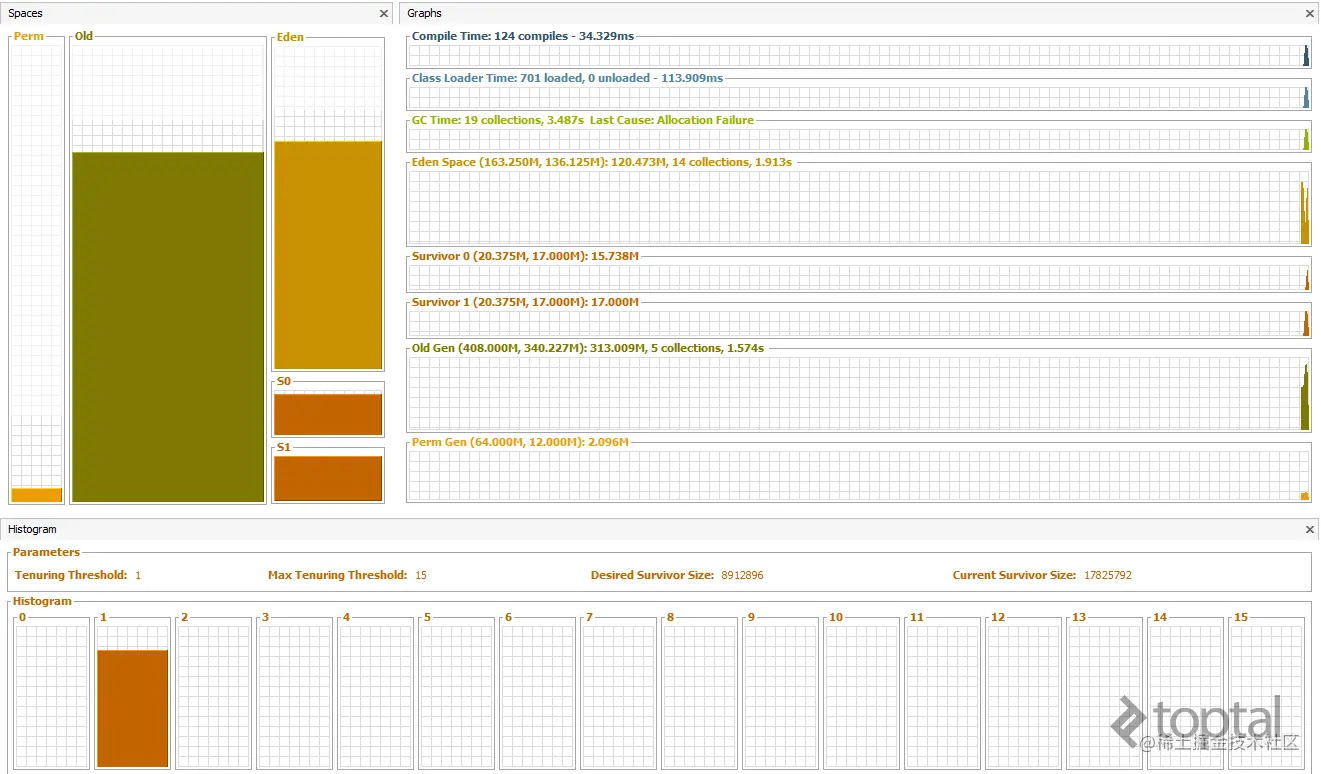Click the Survivor 1 graph label

click(x=525, y=302)
